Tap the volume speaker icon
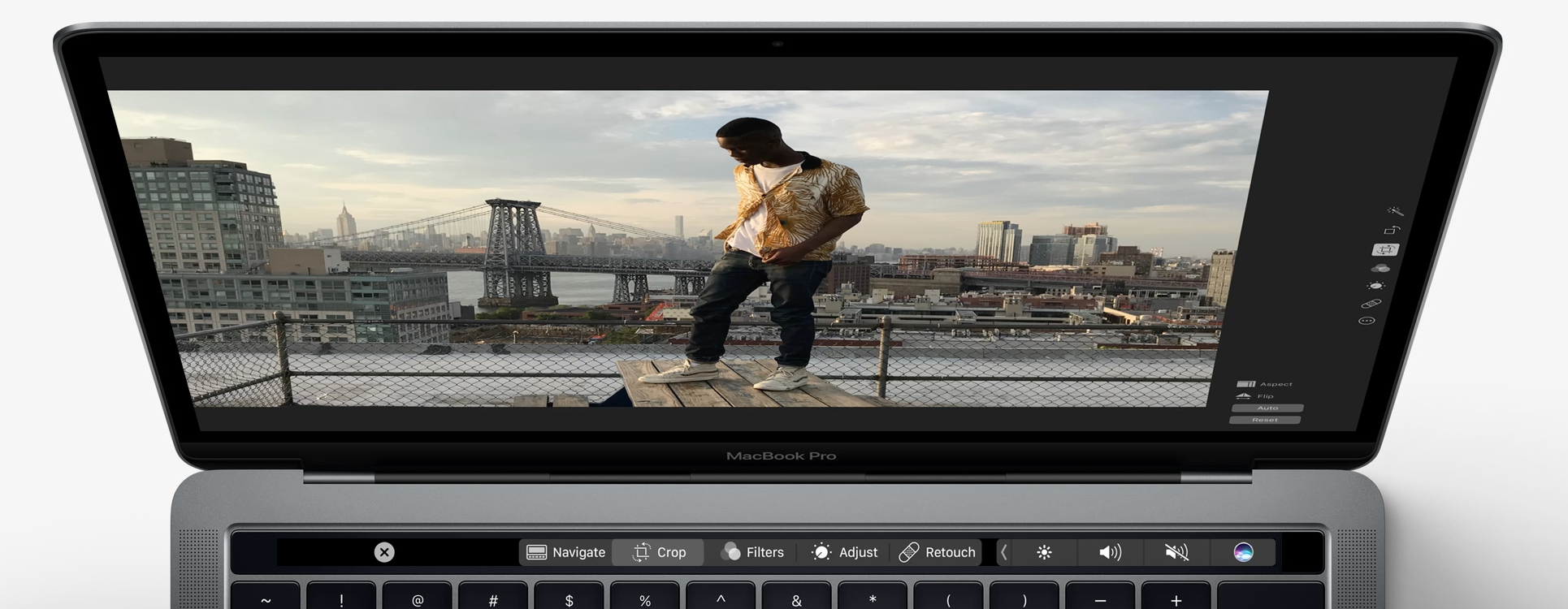This screenshot has width=1568, height=609. click(x=1110, y=552)
